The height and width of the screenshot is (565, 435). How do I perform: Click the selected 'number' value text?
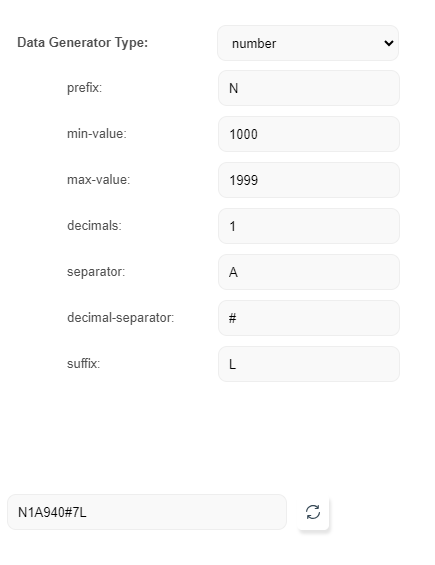click(254, 44)
